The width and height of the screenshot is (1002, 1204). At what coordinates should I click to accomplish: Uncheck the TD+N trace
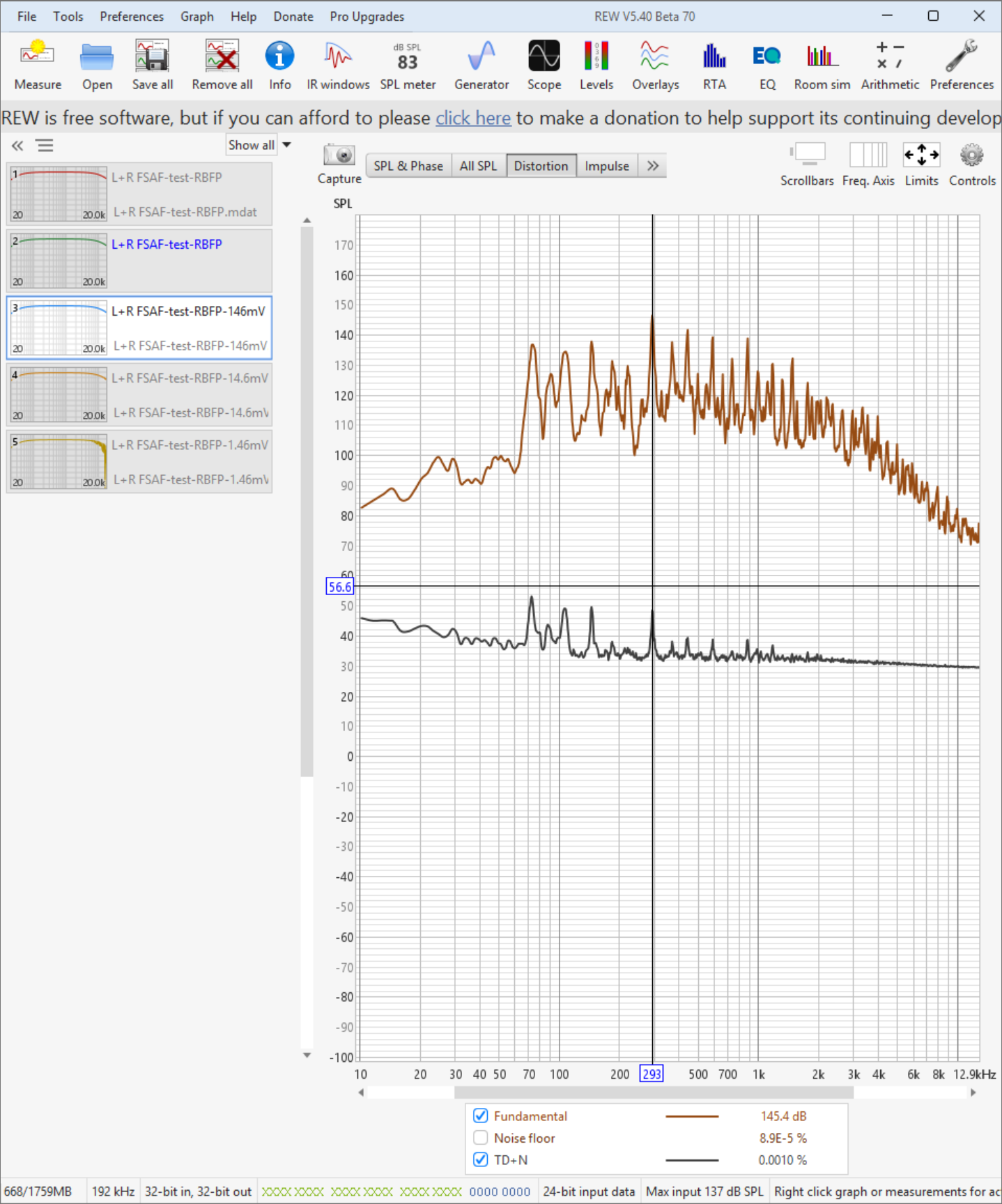tap(481, 1160)
